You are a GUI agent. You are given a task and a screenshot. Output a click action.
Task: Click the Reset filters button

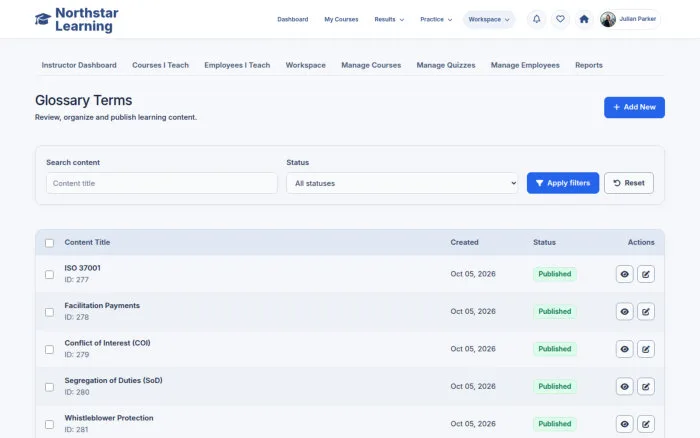click(x=629, y=183)
